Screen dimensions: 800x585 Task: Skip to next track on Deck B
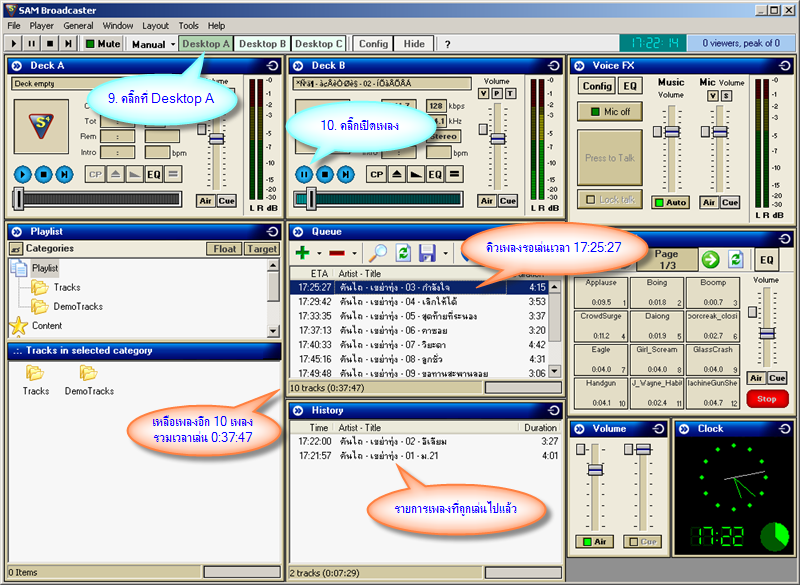coord(346,174)
